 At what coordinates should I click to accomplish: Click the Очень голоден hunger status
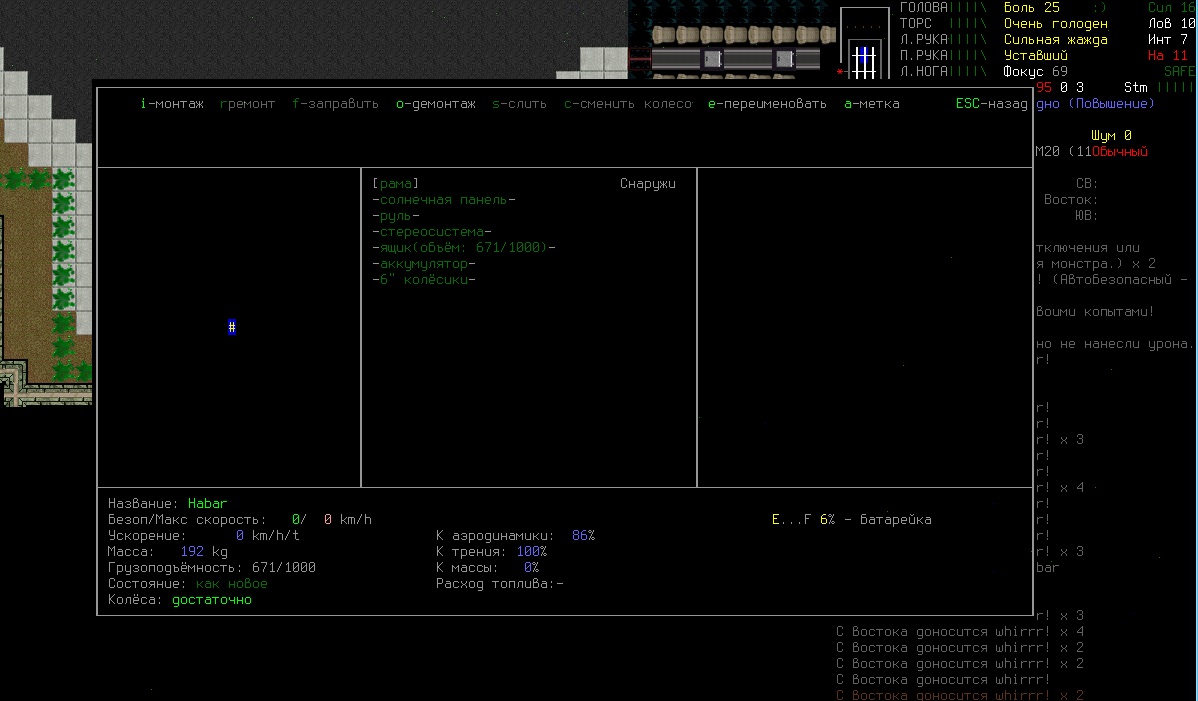[x=1055, y=24]
